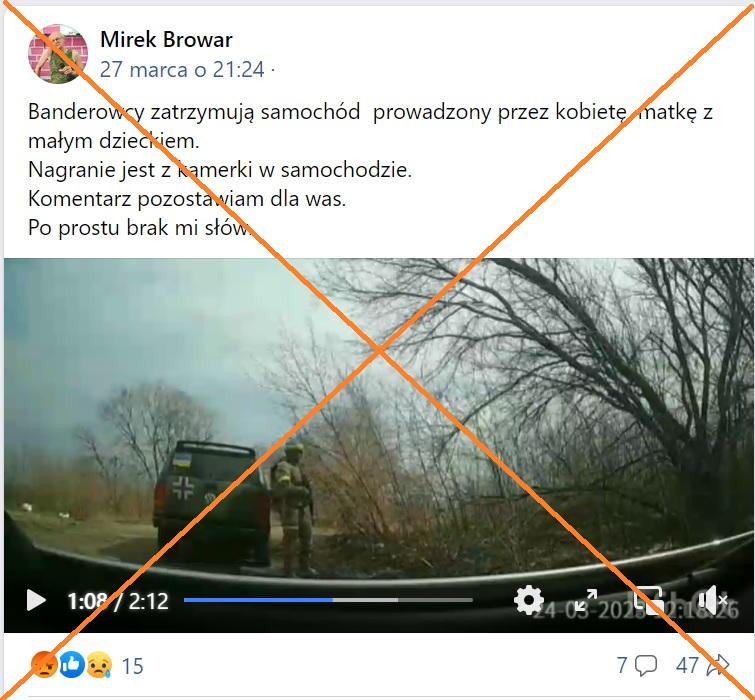The height and width of the screenshot is (700, 755).
Task: Open post timestamp 27 marca o 21:24
Action: tap(182, 69)
